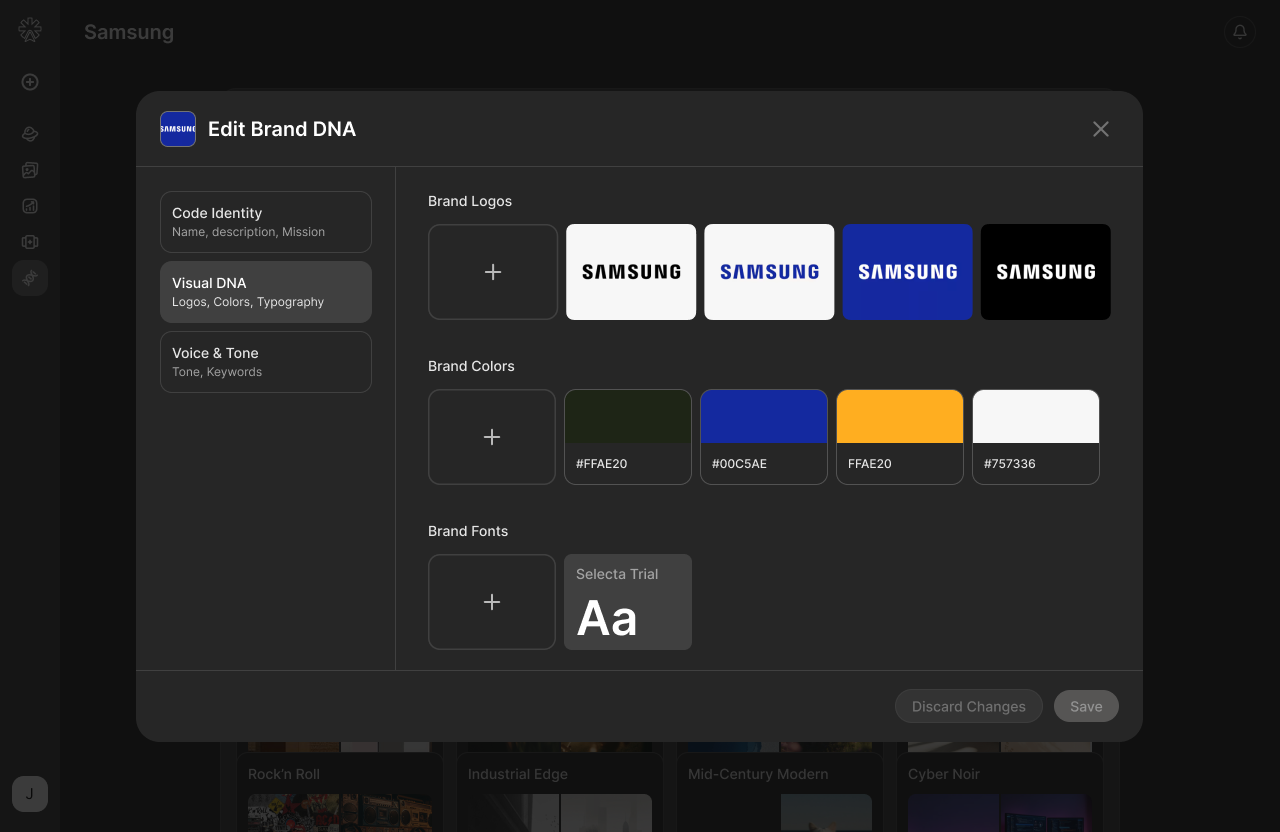The width and height of the screenshot is (1280, 832).
Task: Click the user avatar labeled J
Action: [x=30, y=794]
